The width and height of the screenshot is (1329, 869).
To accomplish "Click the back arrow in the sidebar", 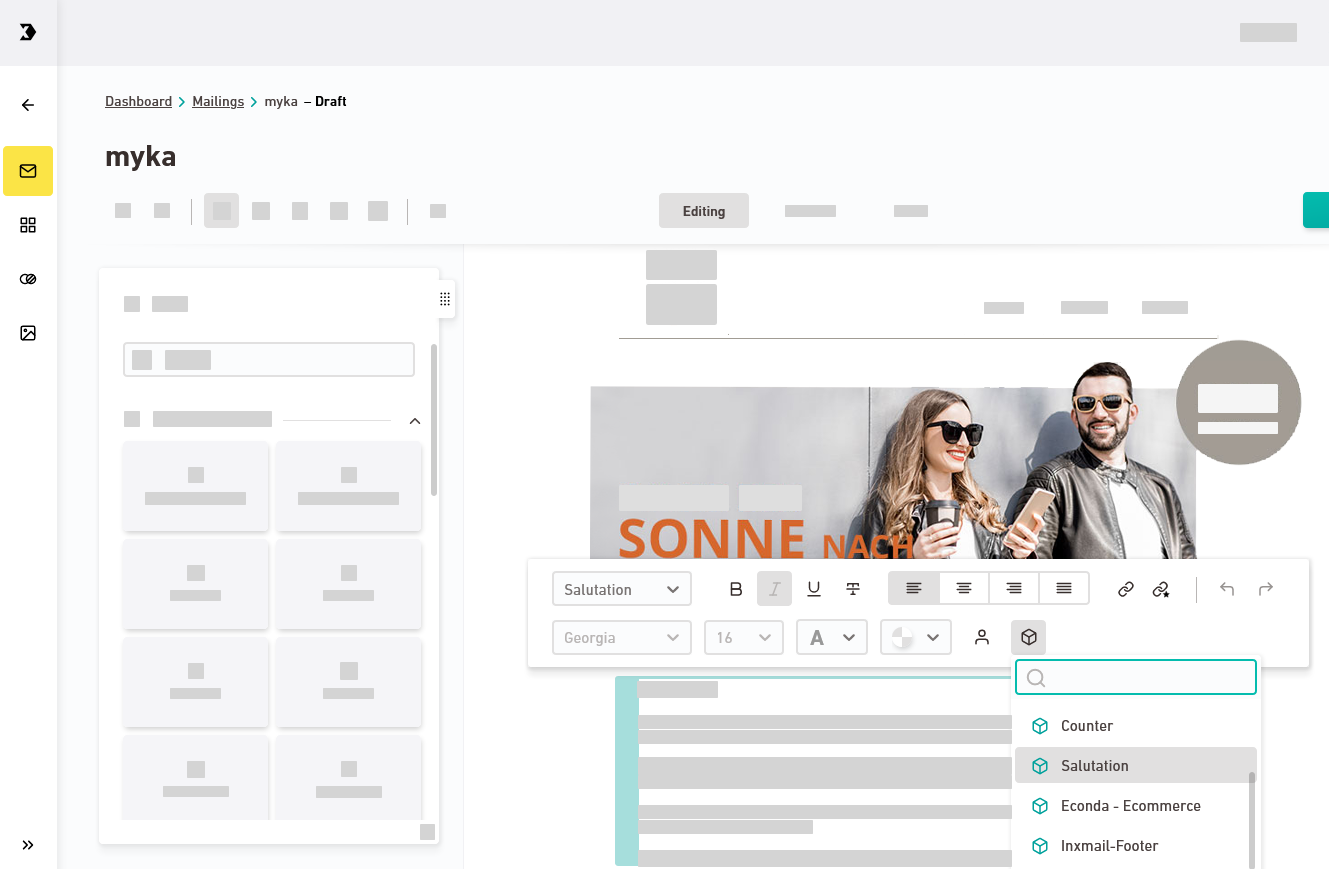I will [28, 105].
